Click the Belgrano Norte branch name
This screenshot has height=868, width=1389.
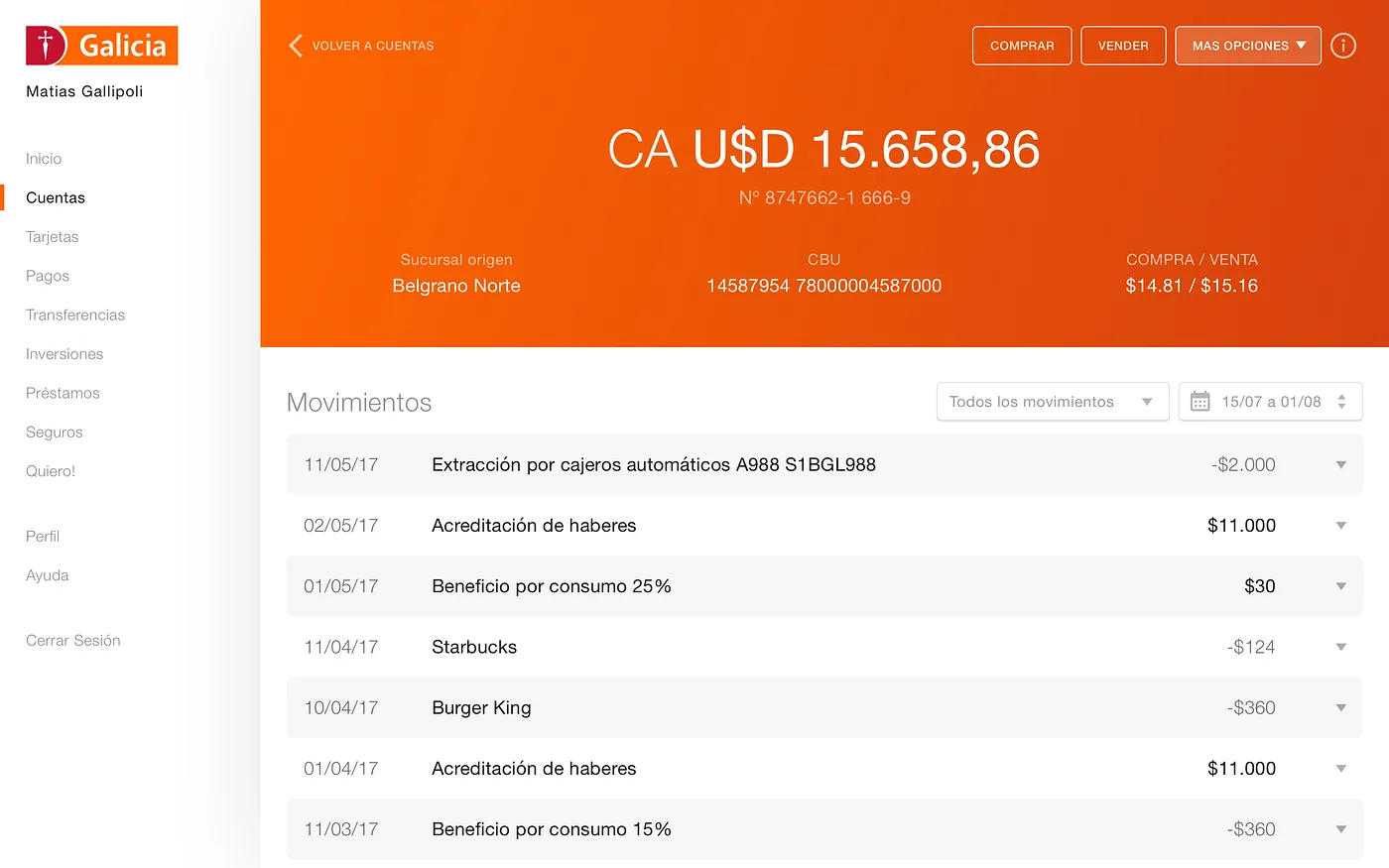pyautogui.click(x=456, y=286)
